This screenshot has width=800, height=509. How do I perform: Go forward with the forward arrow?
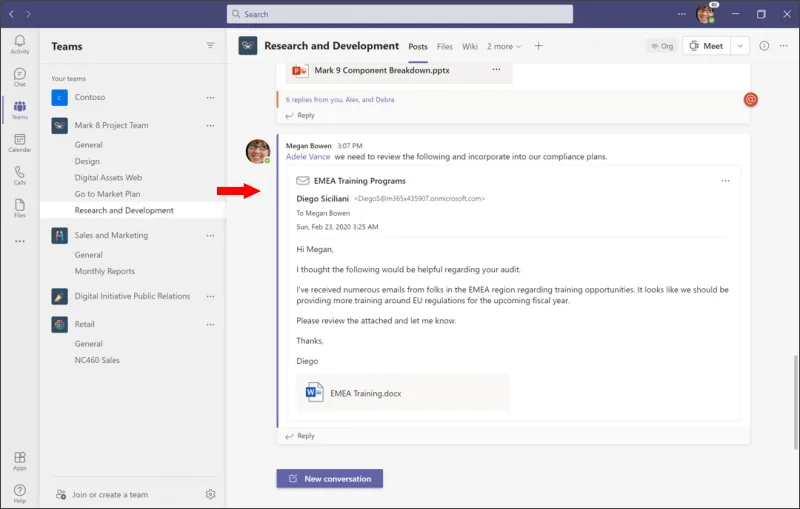click(x=28, y=14)
